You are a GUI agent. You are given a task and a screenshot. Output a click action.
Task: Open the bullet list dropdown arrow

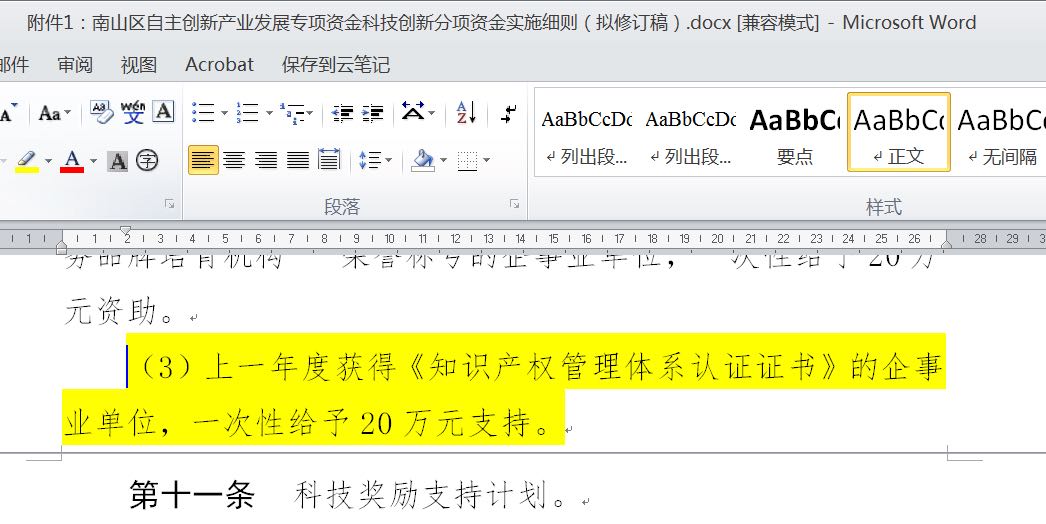(x=224, y=113)
